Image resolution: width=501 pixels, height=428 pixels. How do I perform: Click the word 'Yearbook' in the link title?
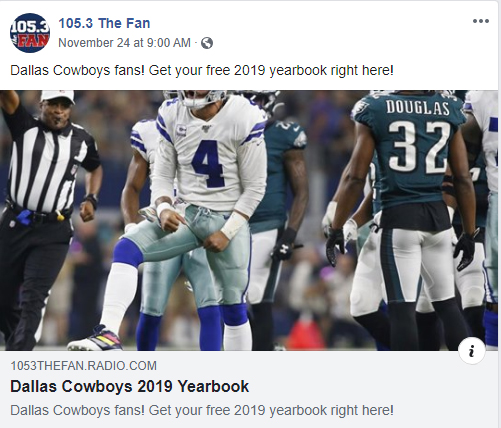213,386
